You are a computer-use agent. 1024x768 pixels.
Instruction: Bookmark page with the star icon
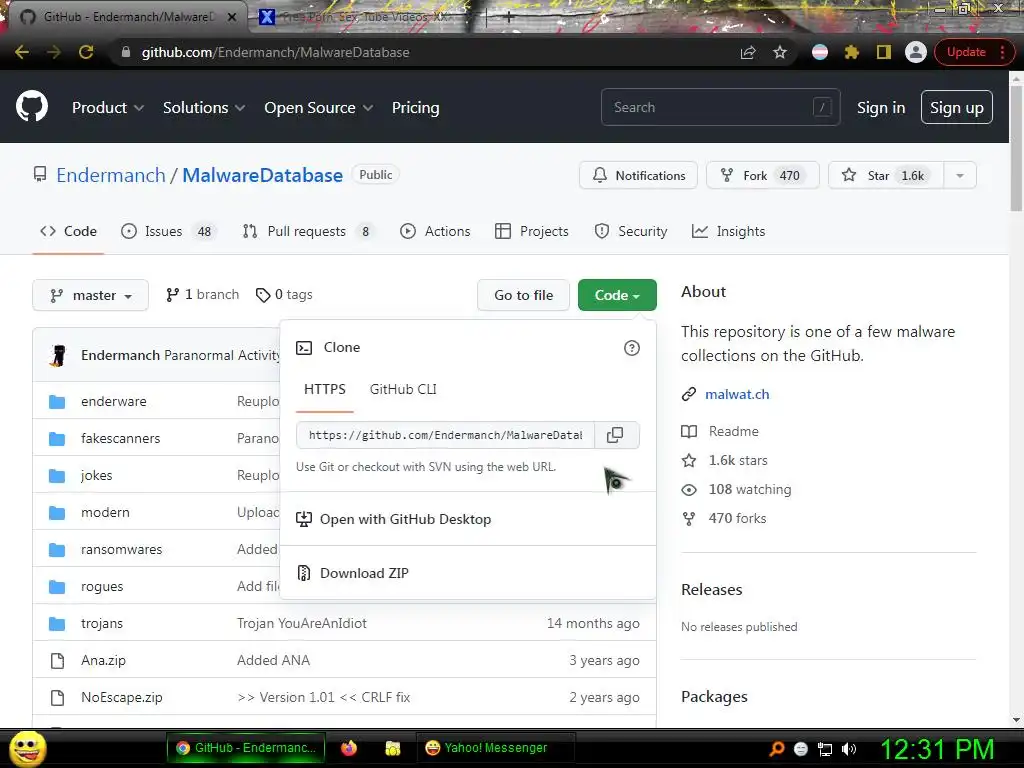pyautogui.click(x=780, y=52)
